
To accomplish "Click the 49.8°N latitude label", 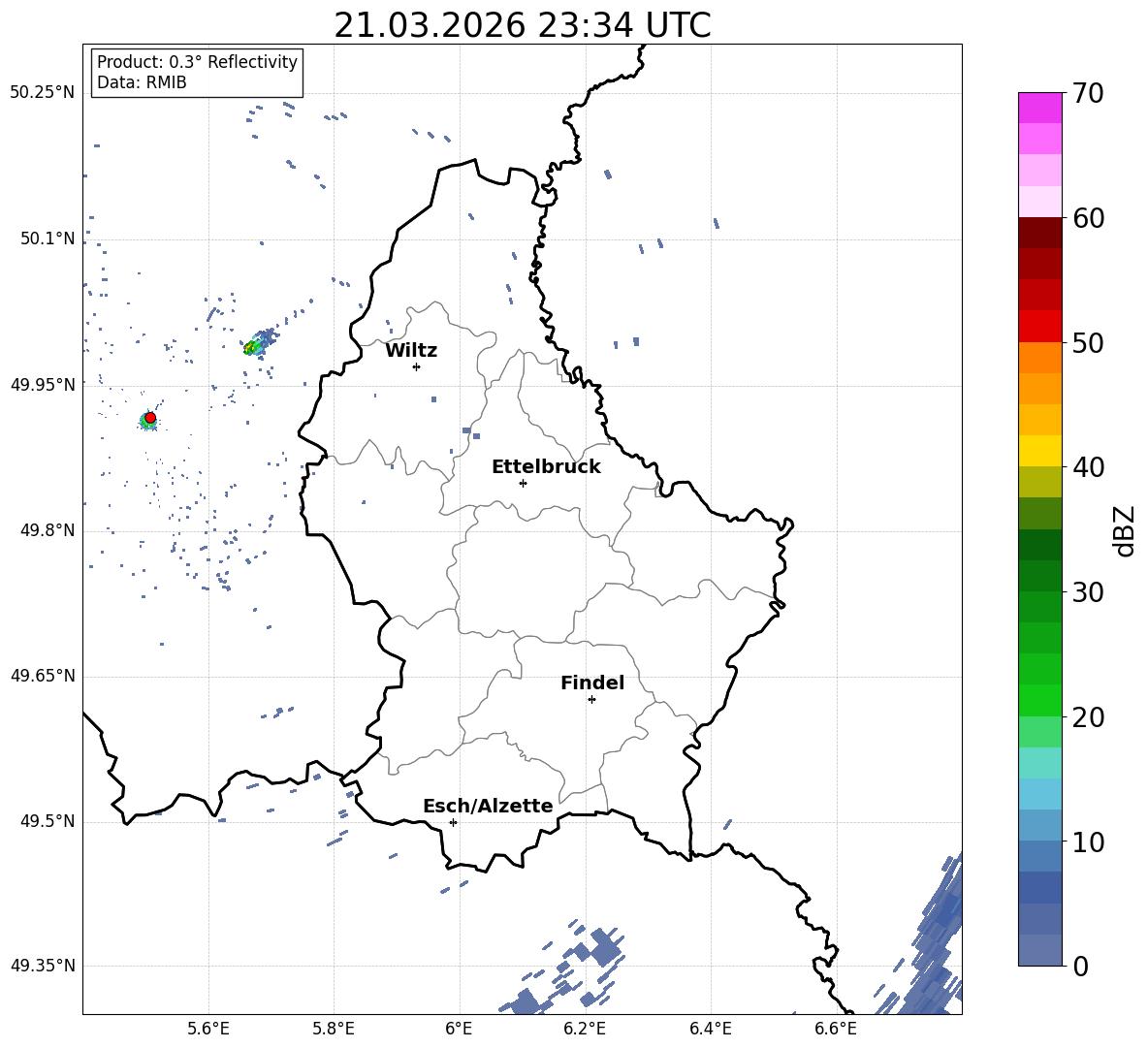I will click(x=48, y=530).
